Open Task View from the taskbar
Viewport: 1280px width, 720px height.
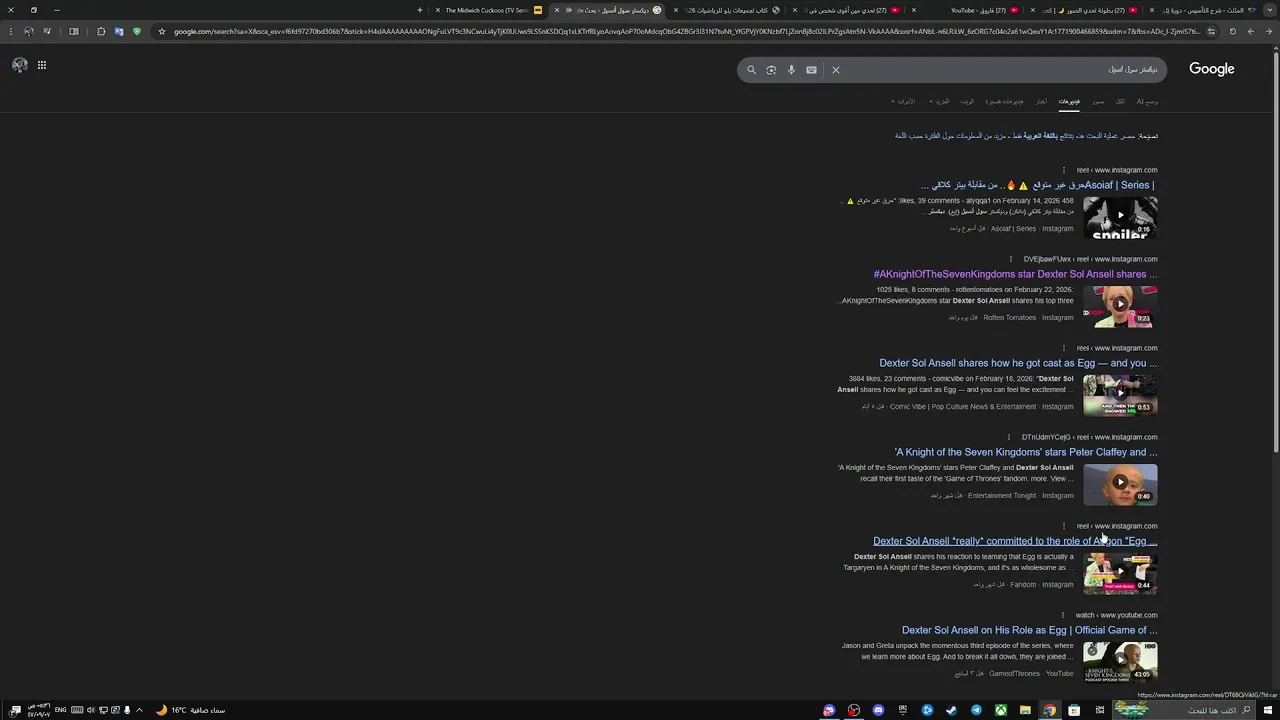tap(1100, 710)
